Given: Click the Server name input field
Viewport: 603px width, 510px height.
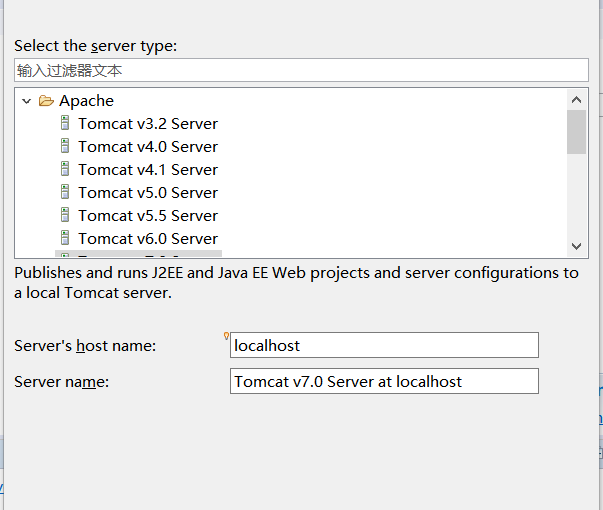Looking at the screenshot, I should coord(384,381).
